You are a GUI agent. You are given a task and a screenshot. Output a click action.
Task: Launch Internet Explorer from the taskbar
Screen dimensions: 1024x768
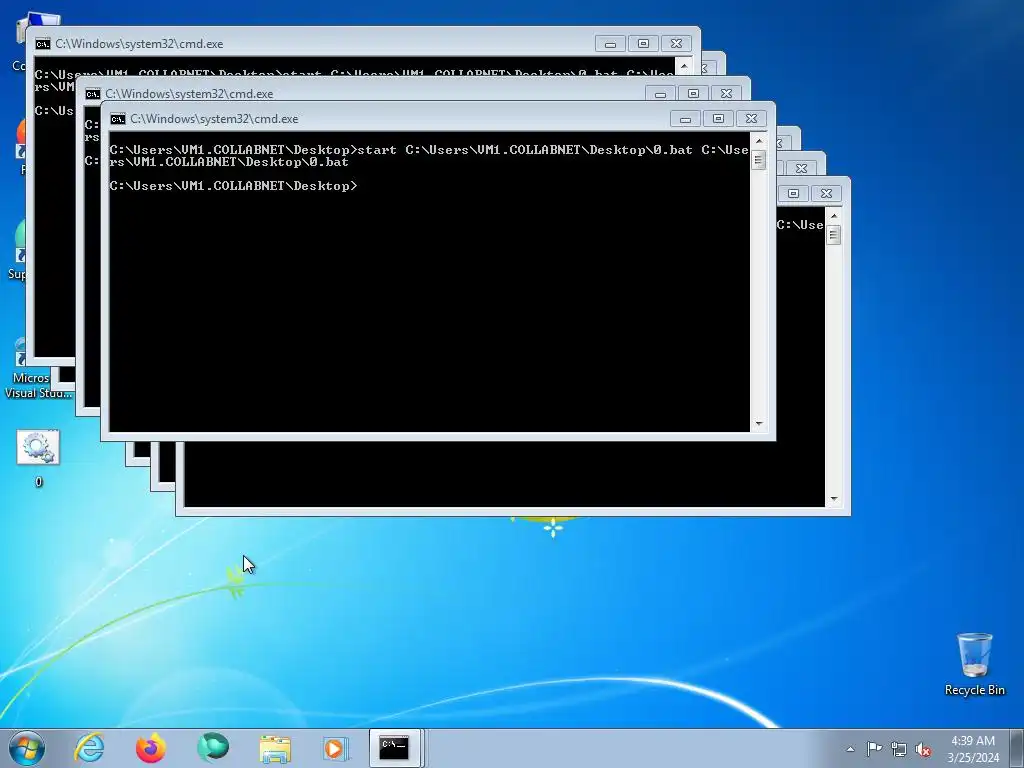89,748
